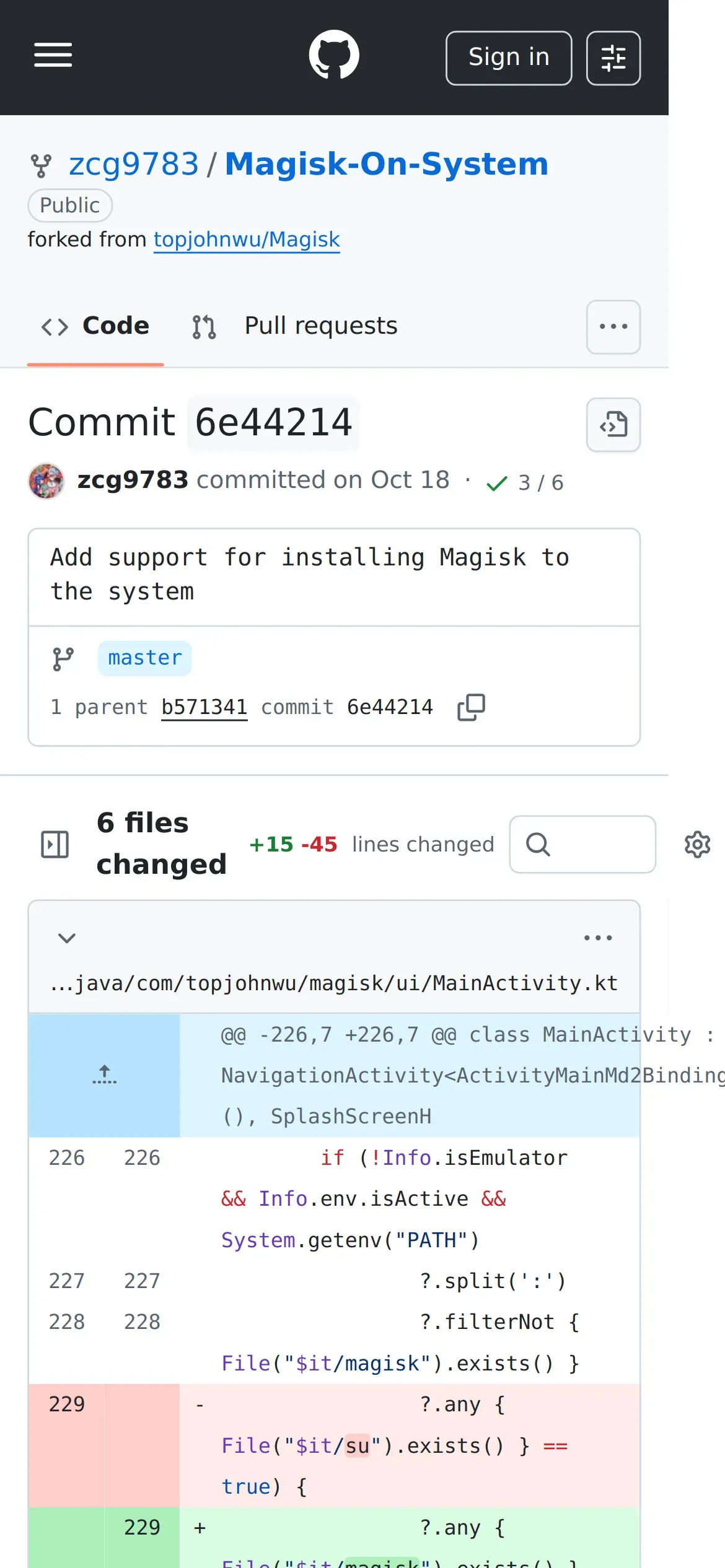This screenshot has height=1568, width=725.
Task: Collapse the MainActivity.kt file diff
Action: [x=67, y=938]
